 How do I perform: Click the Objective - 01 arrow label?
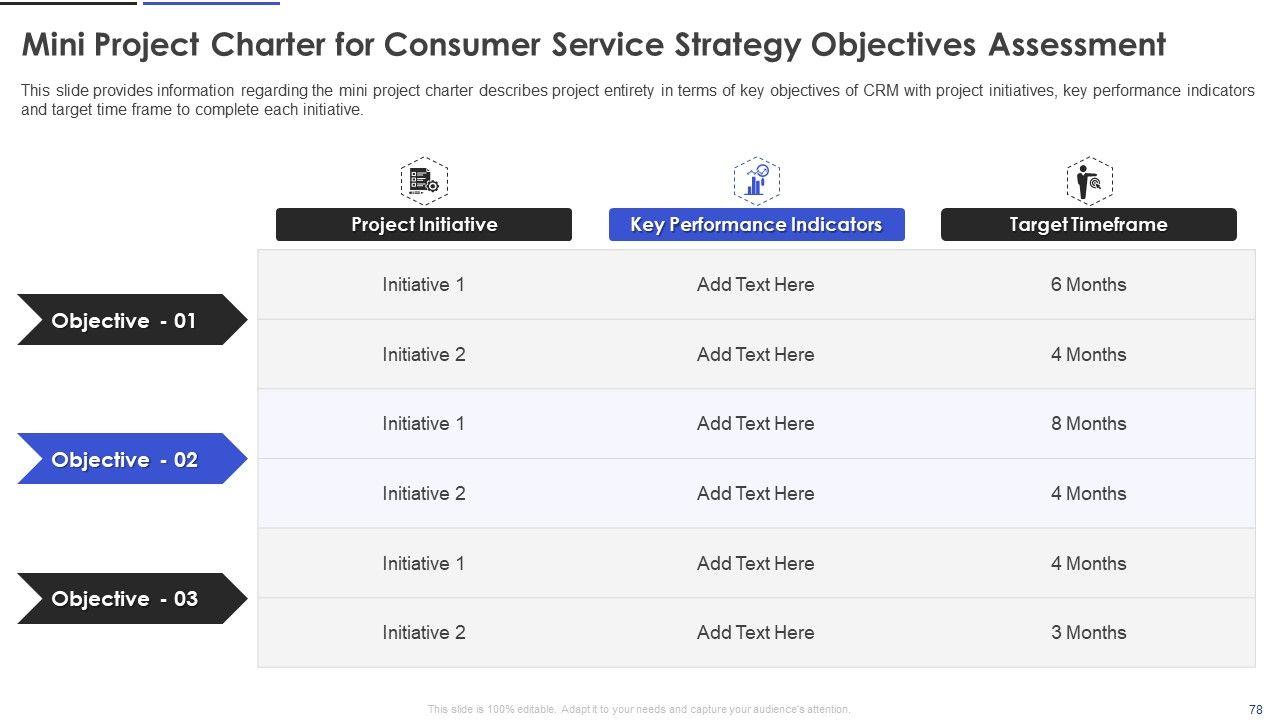point(124,321)
